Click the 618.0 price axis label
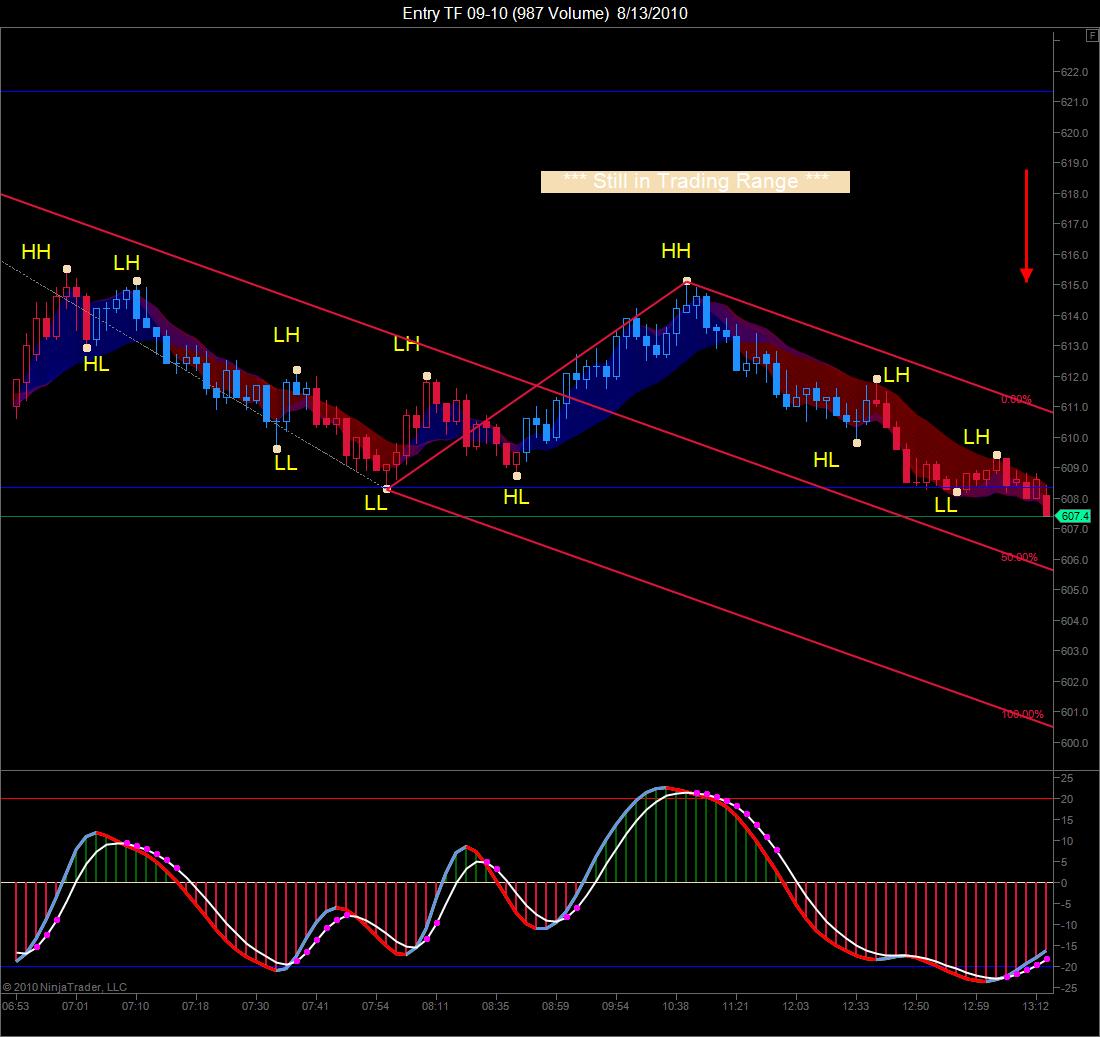 pyautogui.click(x=1074, y=194)
